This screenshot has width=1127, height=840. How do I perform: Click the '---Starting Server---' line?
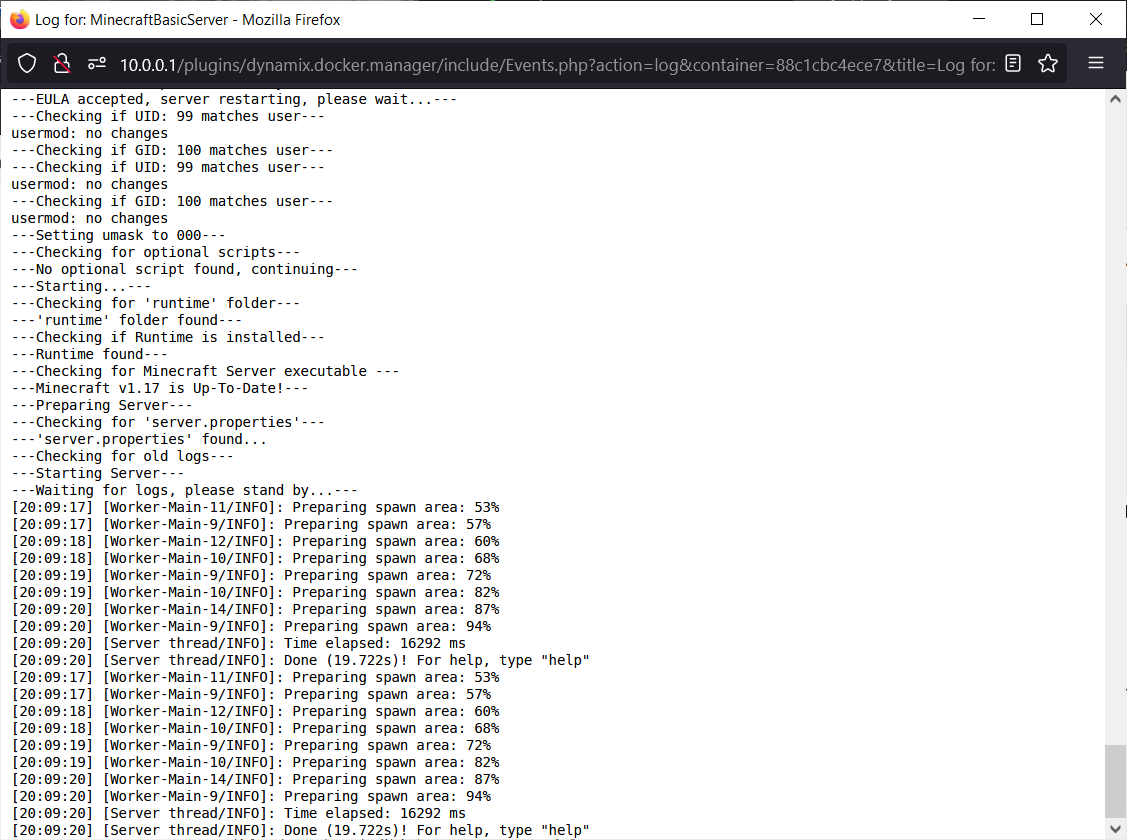coord(98,474)
